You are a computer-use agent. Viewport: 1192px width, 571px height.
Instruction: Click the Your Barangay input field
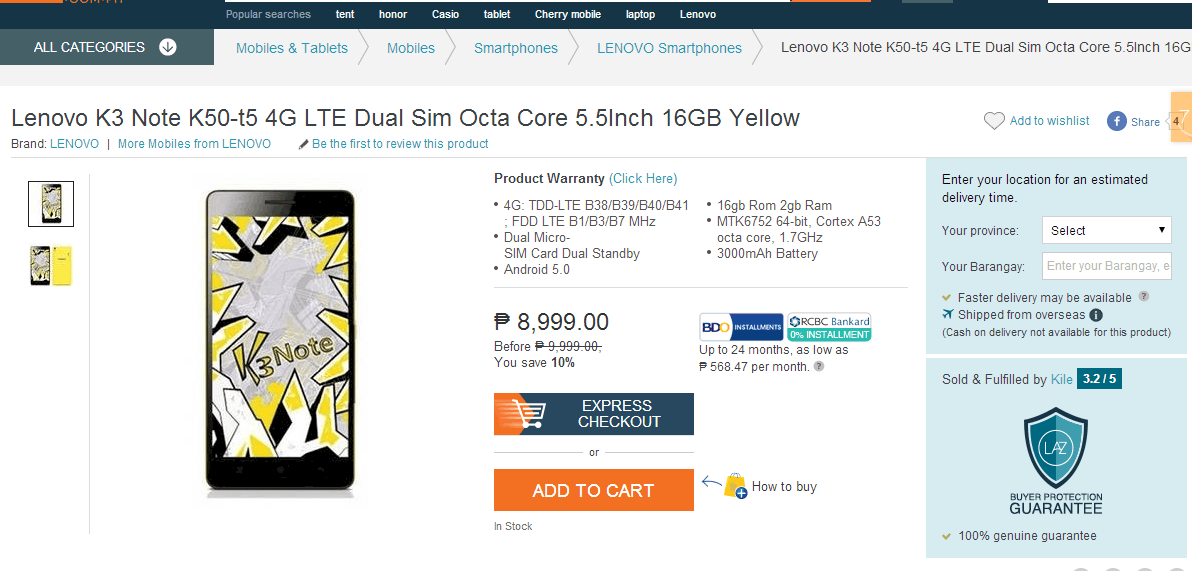(1106, 266)
